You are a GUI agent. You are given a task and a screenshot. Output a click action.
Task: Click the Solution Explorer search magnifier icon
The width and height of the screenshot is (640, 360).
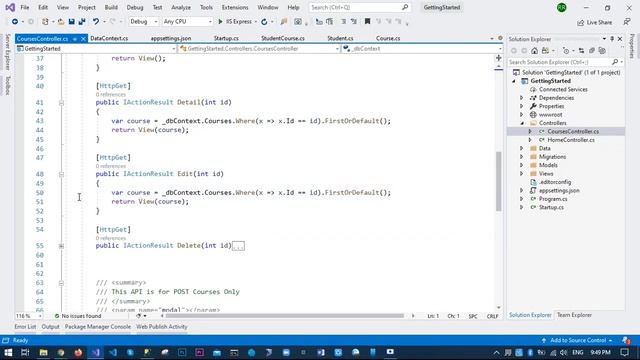tap(615, 62)
